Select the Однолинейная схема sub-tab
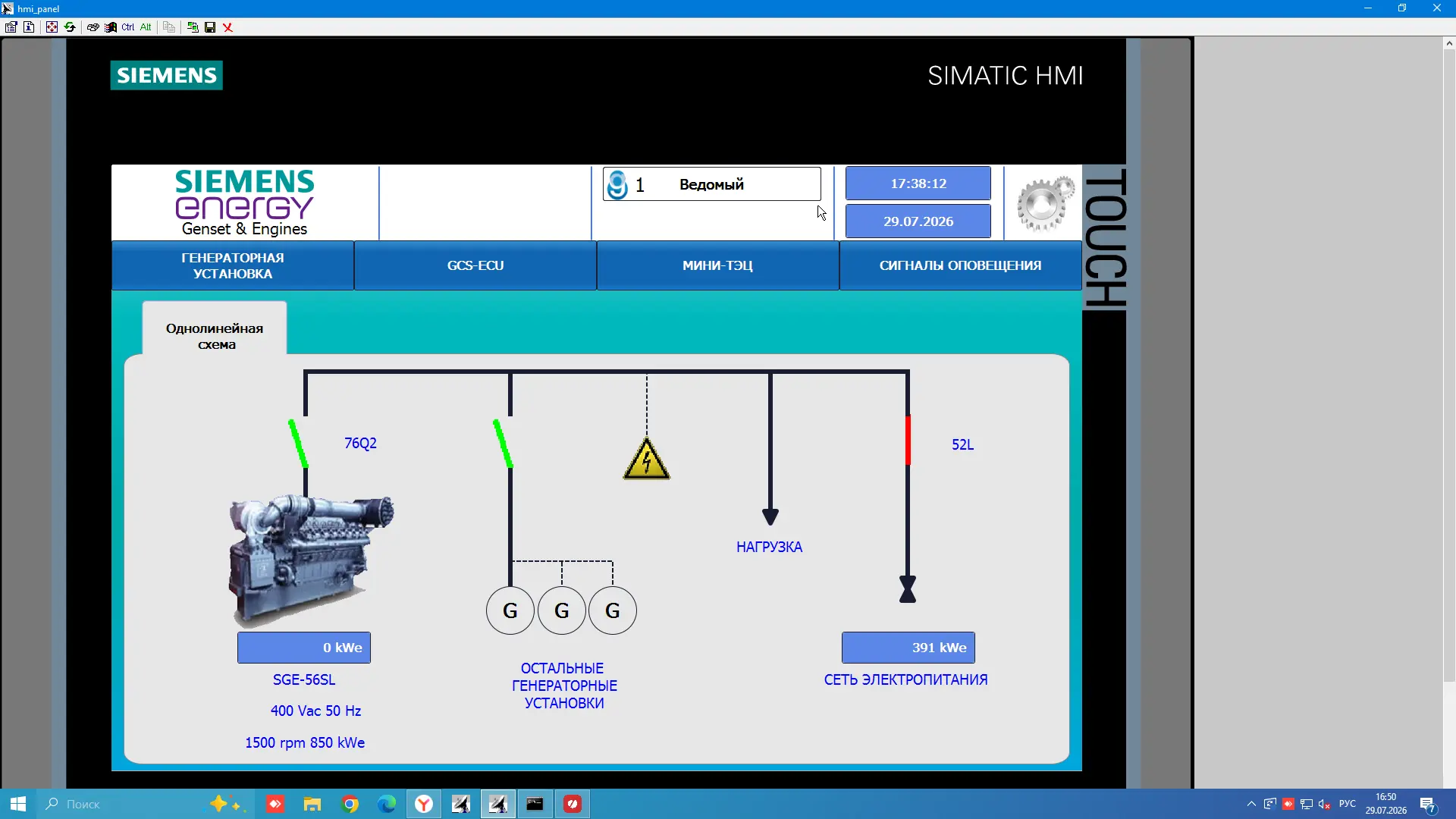 click(x=215, y=328)
